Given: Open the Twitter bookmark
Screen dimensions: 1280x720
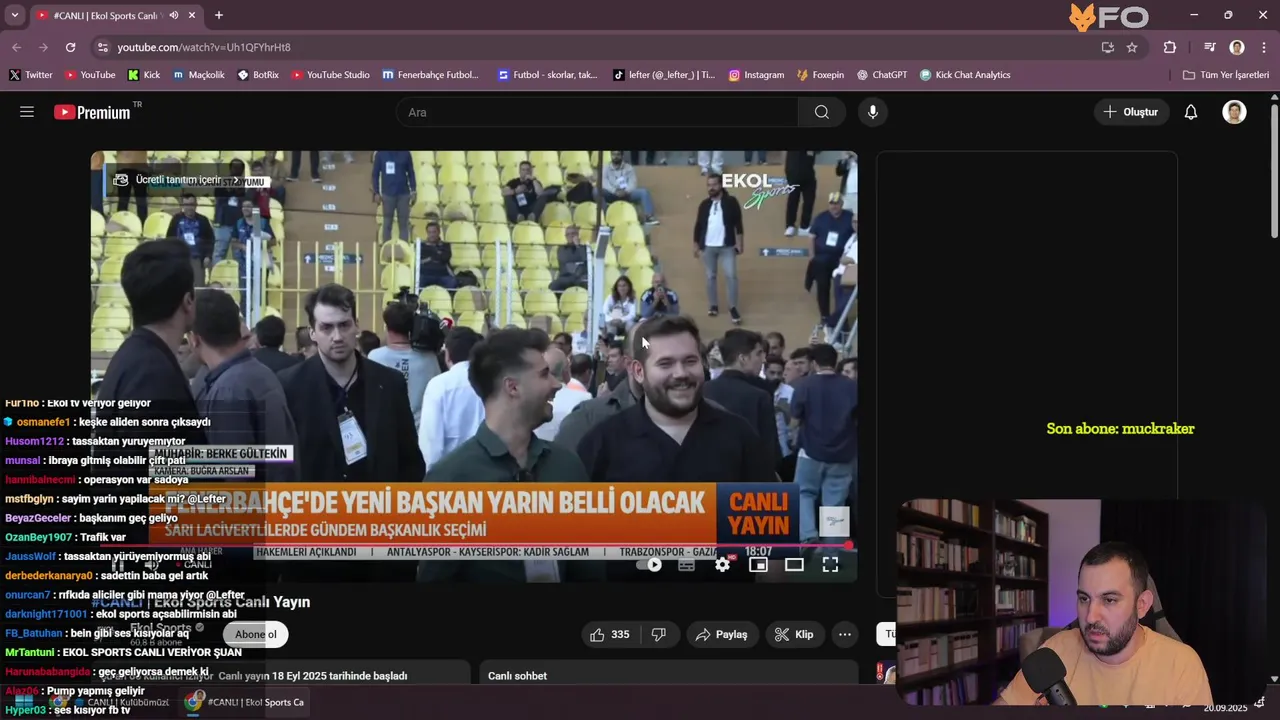Looking at the screenshot, I should click(x=31, y=75).
